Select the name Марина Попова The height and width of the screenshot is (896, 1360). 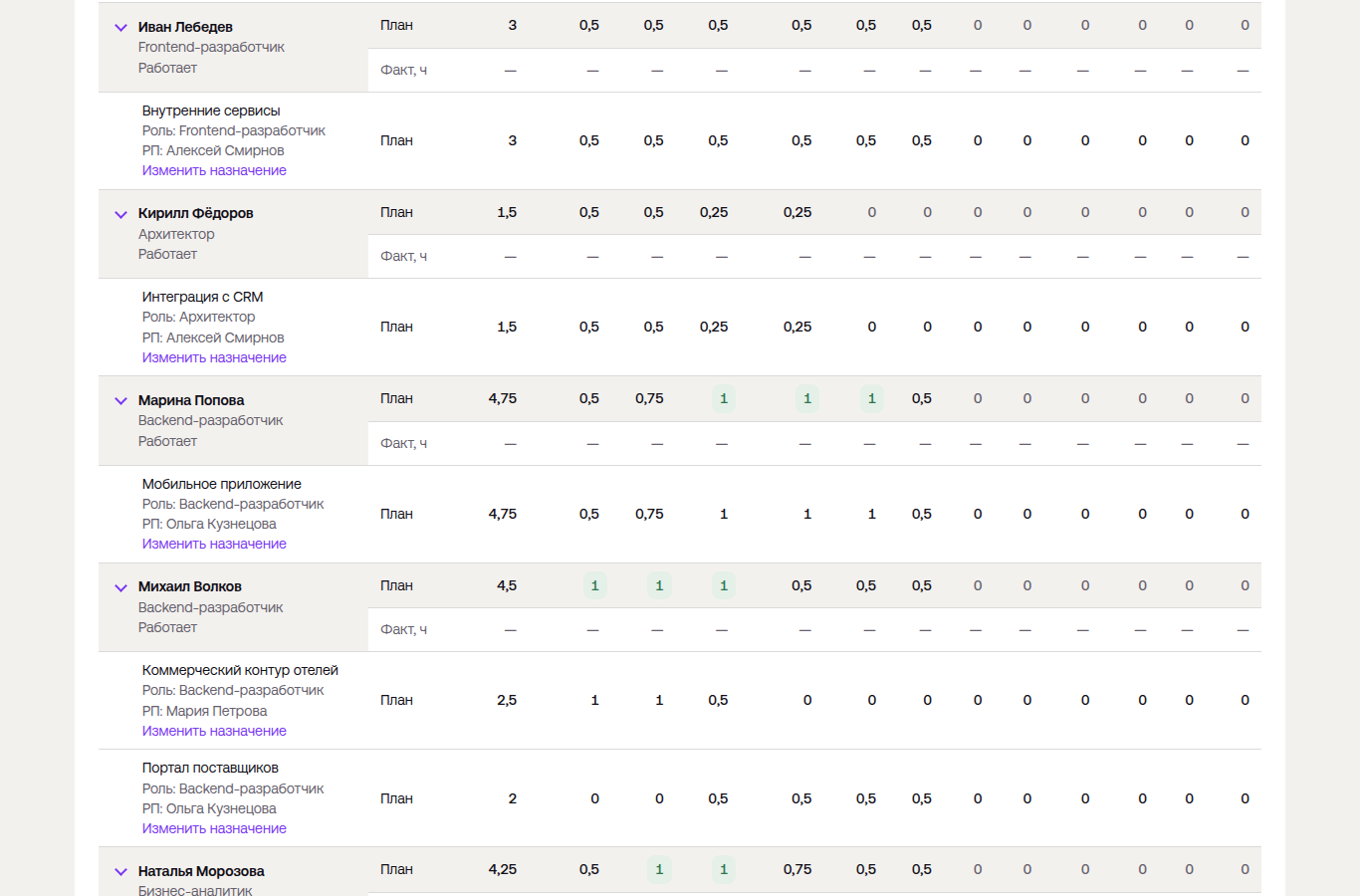pyautogui.click(x=191, y=400)
